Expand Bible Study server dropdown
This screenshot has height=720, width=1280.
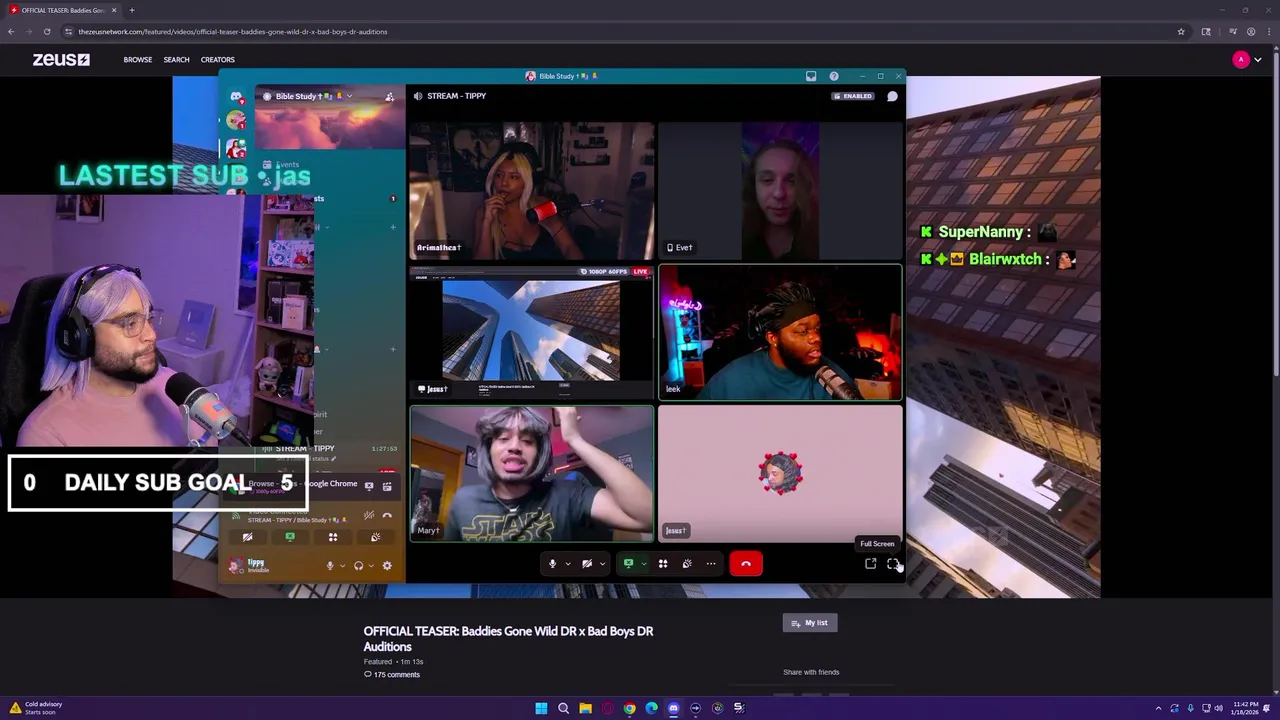349,96
